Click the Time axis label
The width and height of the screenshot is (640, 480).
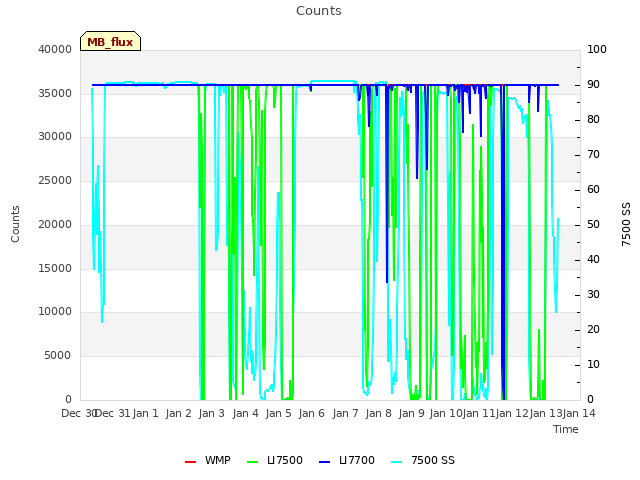click(x=566, y=429)
